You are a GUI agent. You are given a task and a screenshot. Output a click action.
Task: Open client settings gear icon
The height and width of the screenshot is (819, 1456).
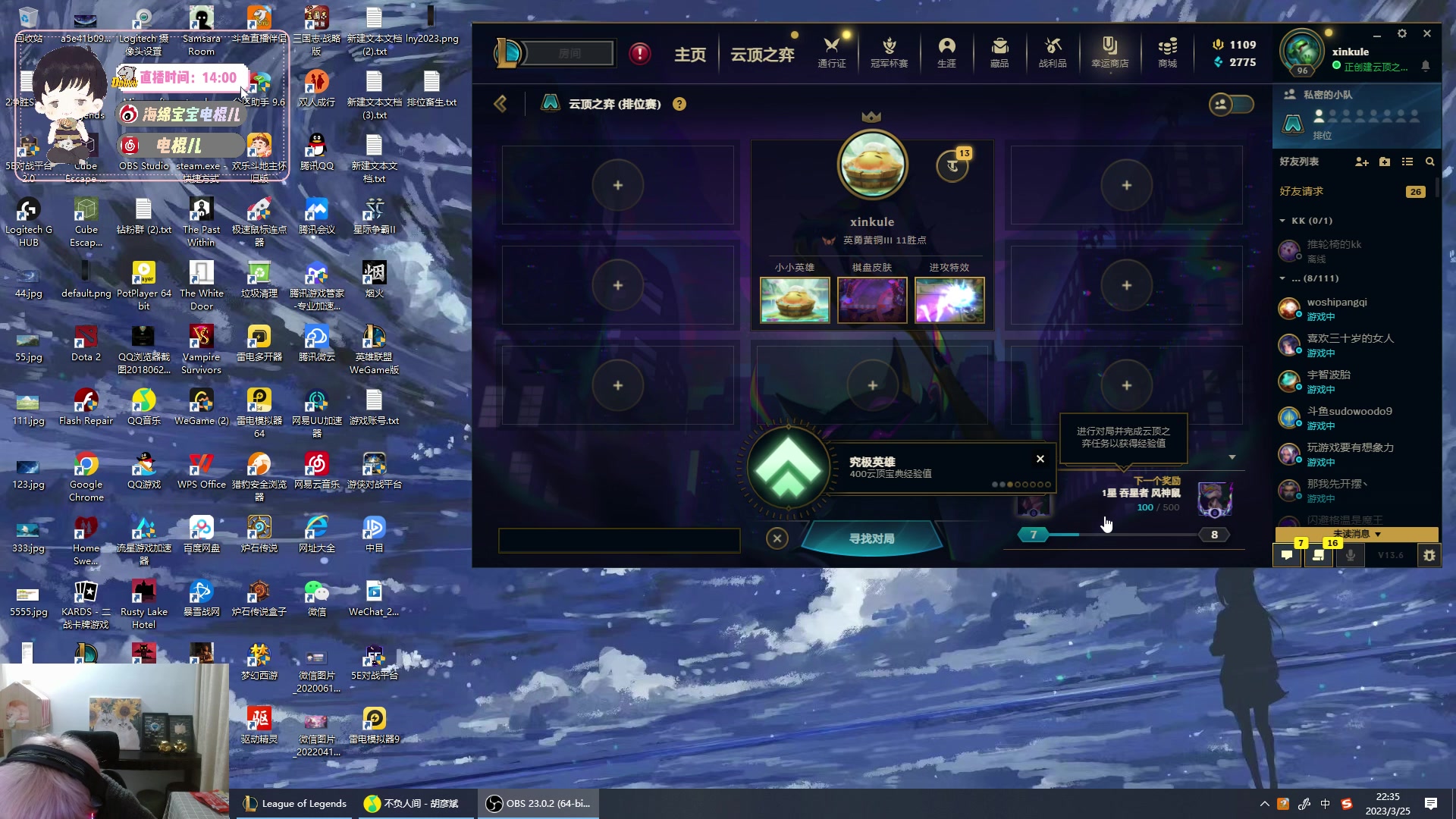point(1402,34)
